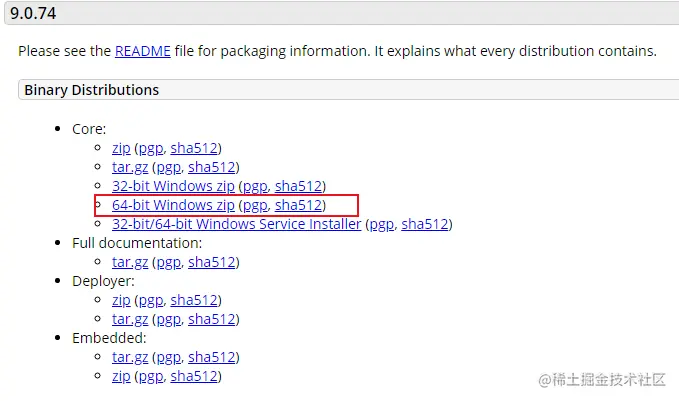
Task: Open sha512 checksum for Core tar.gz
Action: pos(212,167)
